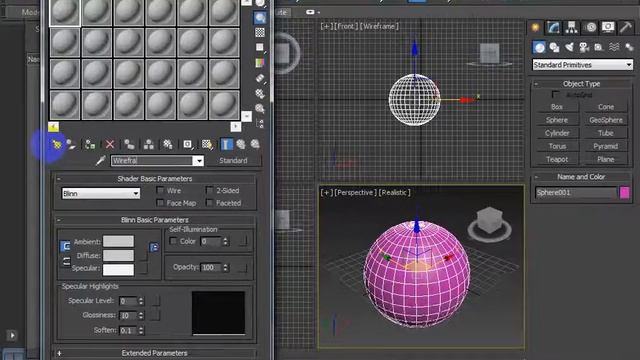Click the Ambient color swatch
Viewport: 640px width, 360px height.
(x=118, y=241)
